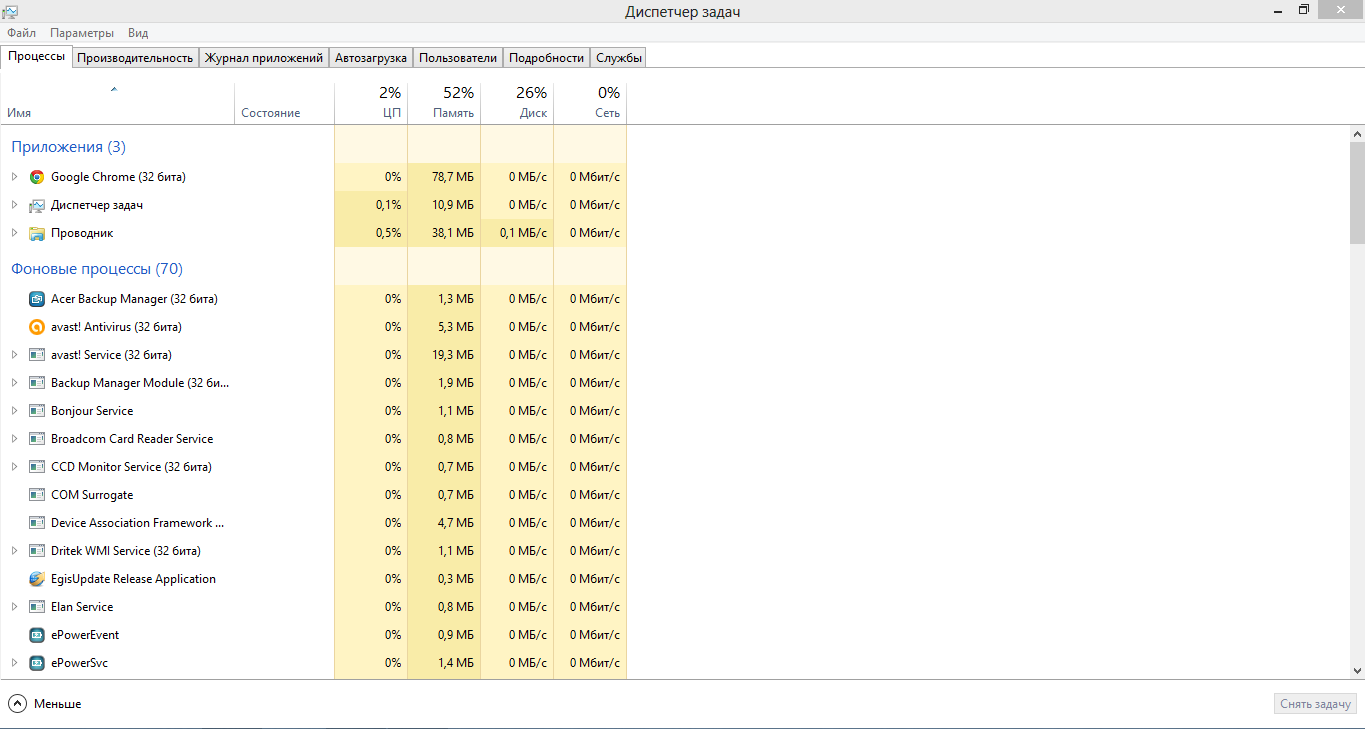This screenshot has height=729, width=1365.
Task: Click the scrollbar up arrow
Action: pos(1357,133)
